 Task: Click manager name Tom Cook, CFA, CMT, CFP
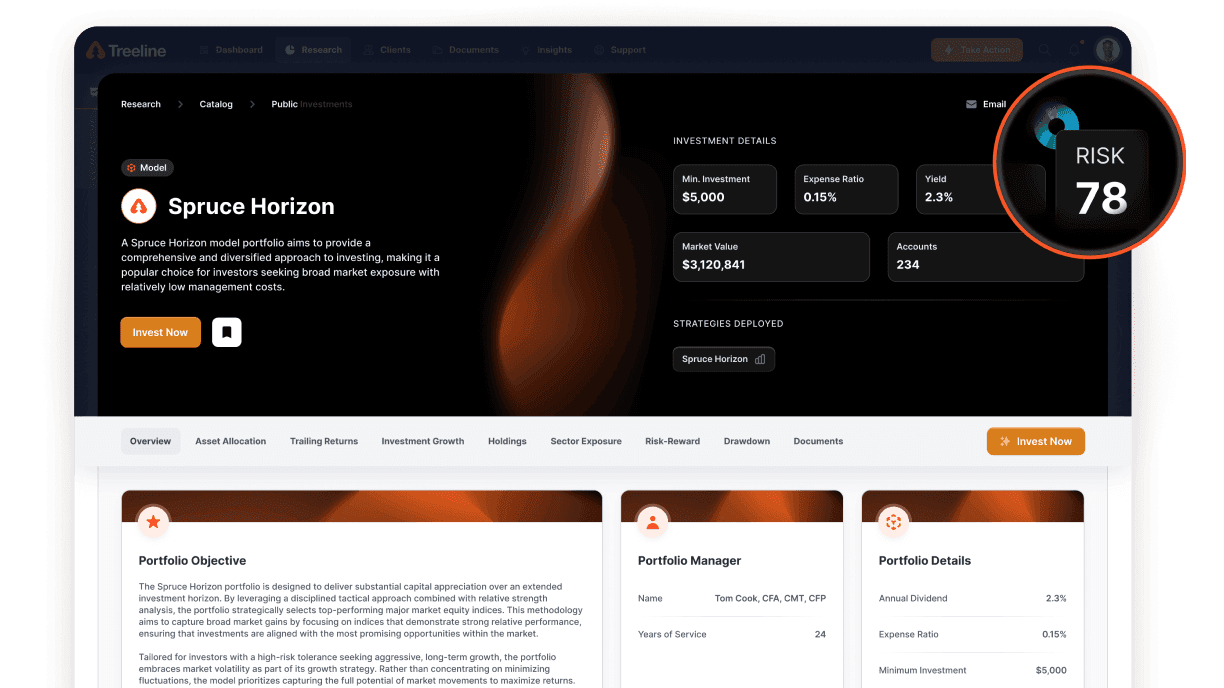770,598
